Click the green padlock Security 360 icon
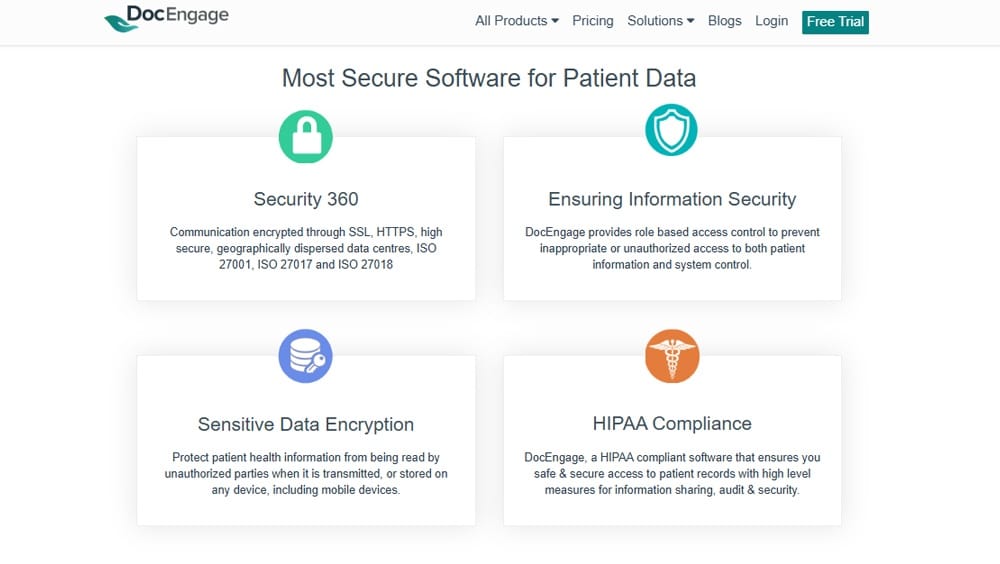 pos(305,136)
